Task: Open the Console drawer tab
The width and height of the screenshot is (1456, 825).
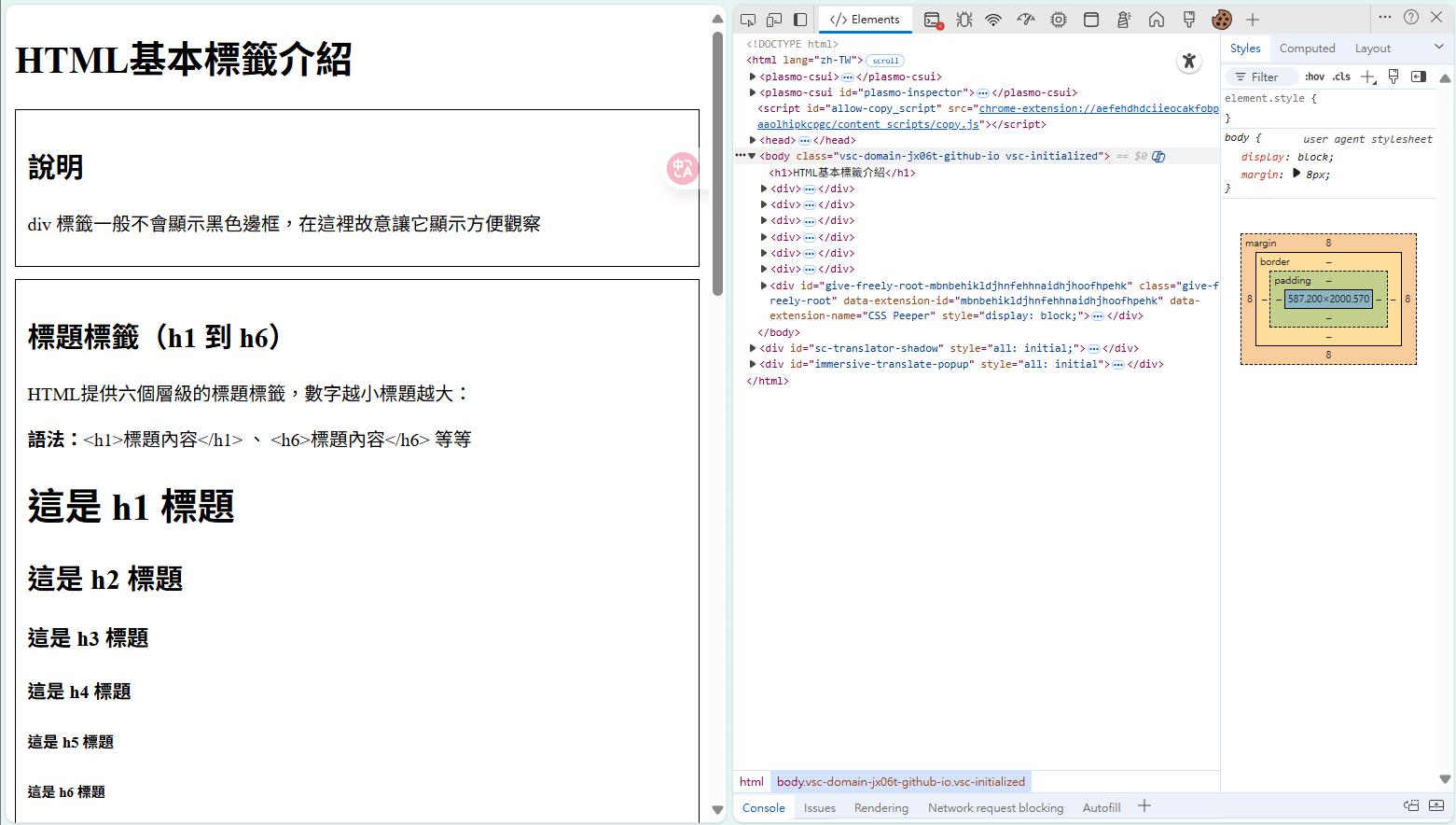Action: pos(764,808)
